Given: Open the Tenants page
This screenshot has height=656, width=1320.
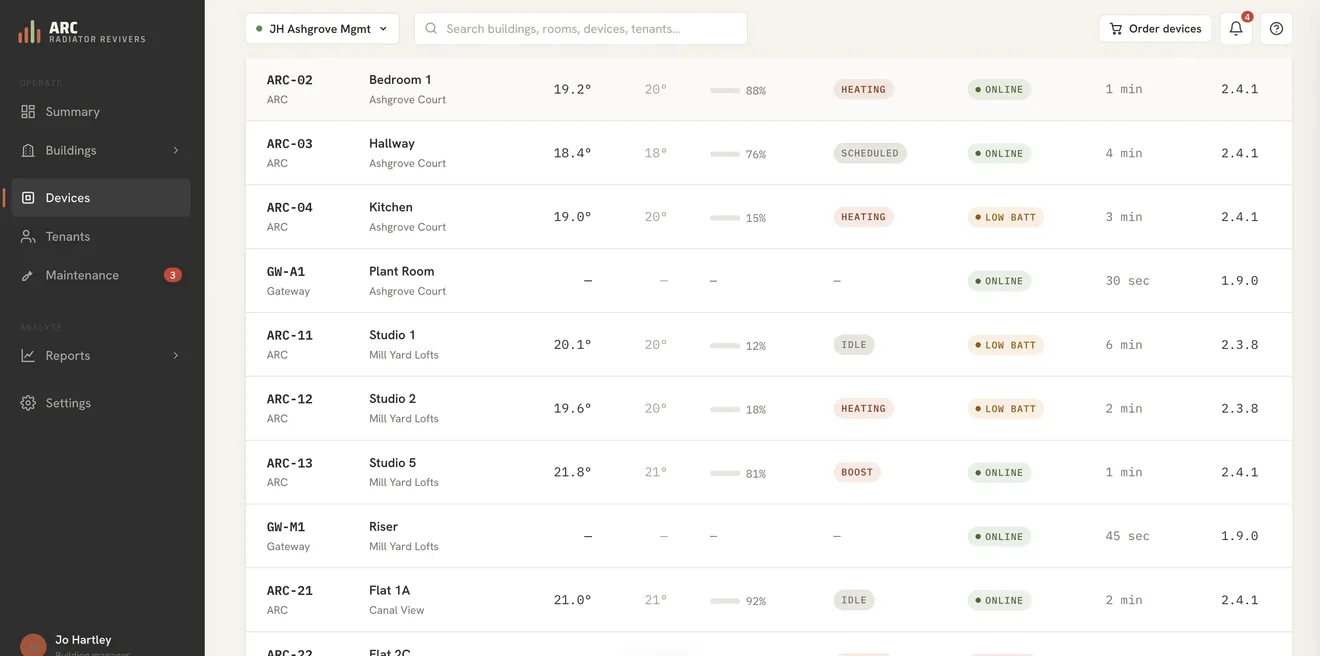Looking at the screenshot, I should (101, 237).
